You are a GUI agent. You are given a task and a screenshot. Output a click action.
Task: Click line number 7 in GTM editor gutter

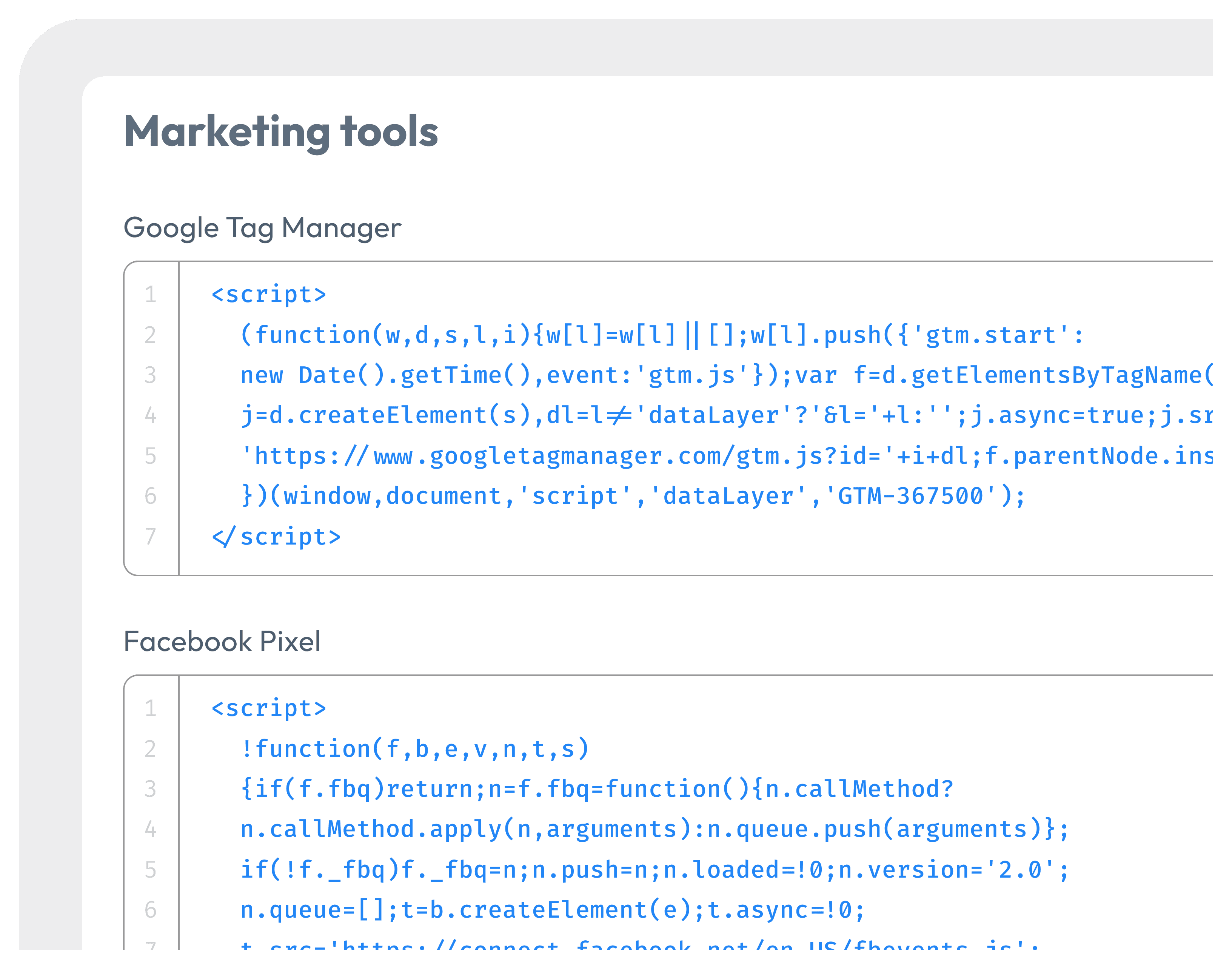[150, 536]
